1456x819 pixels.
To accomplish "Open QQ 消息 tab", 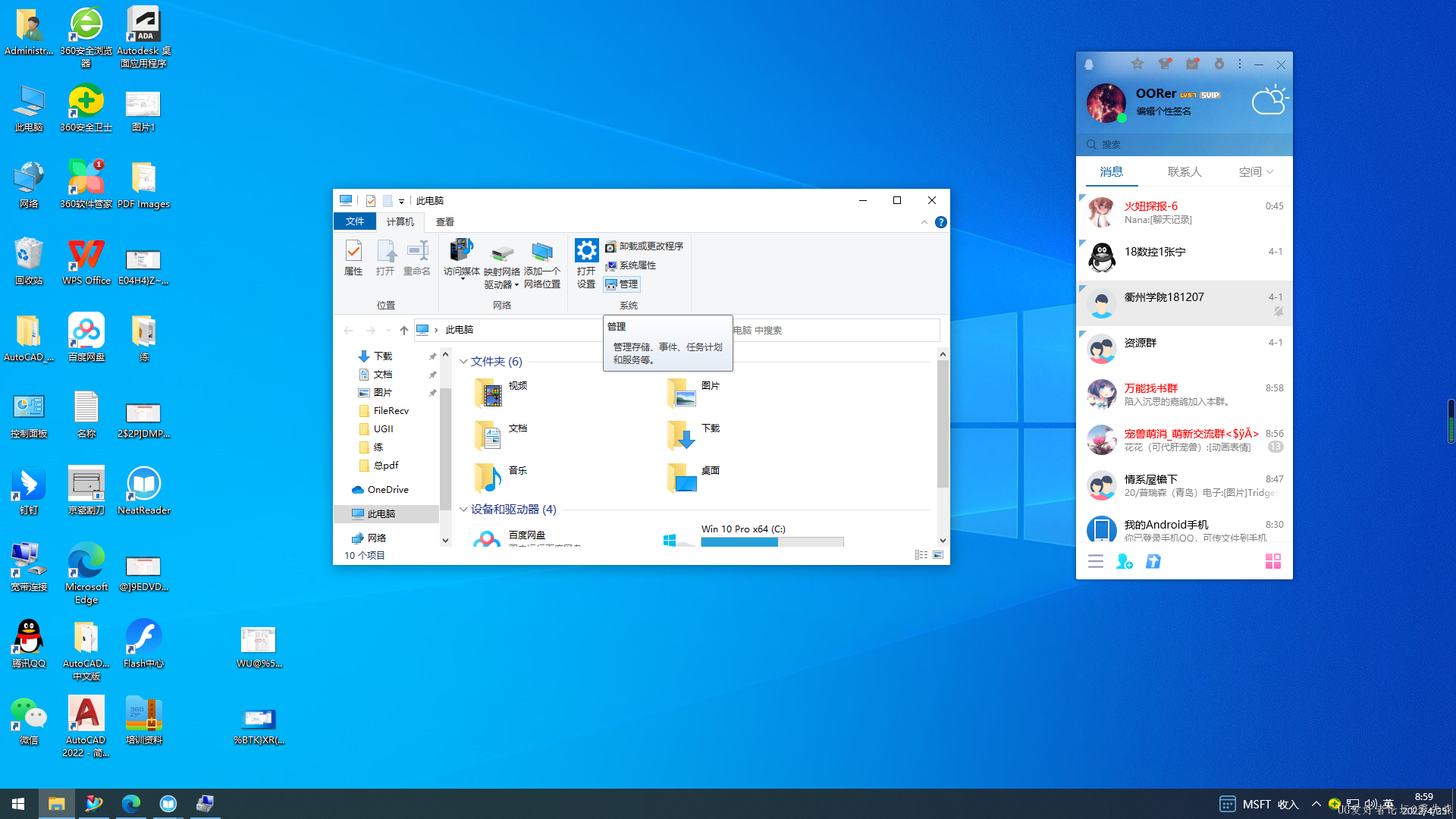I will point(1112,172).
